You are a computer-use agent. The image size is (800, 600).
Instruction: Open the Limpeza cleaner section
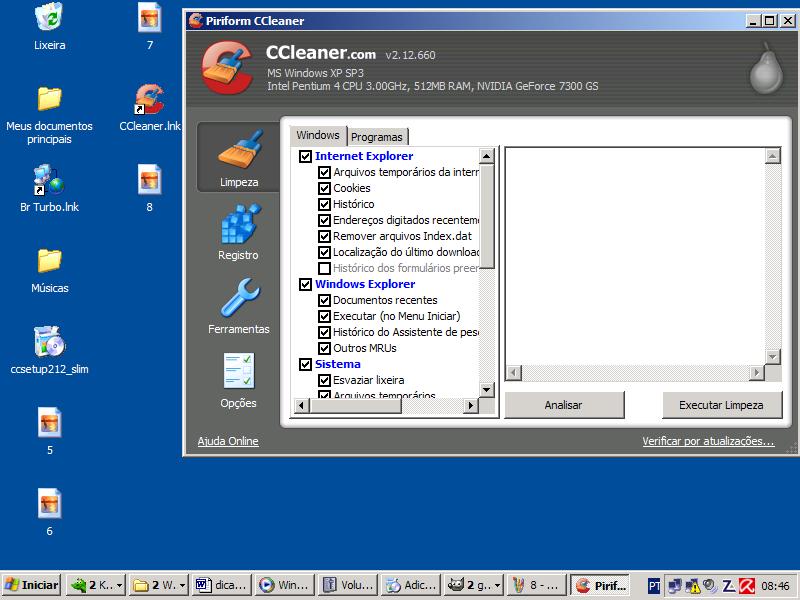[239, 158]
